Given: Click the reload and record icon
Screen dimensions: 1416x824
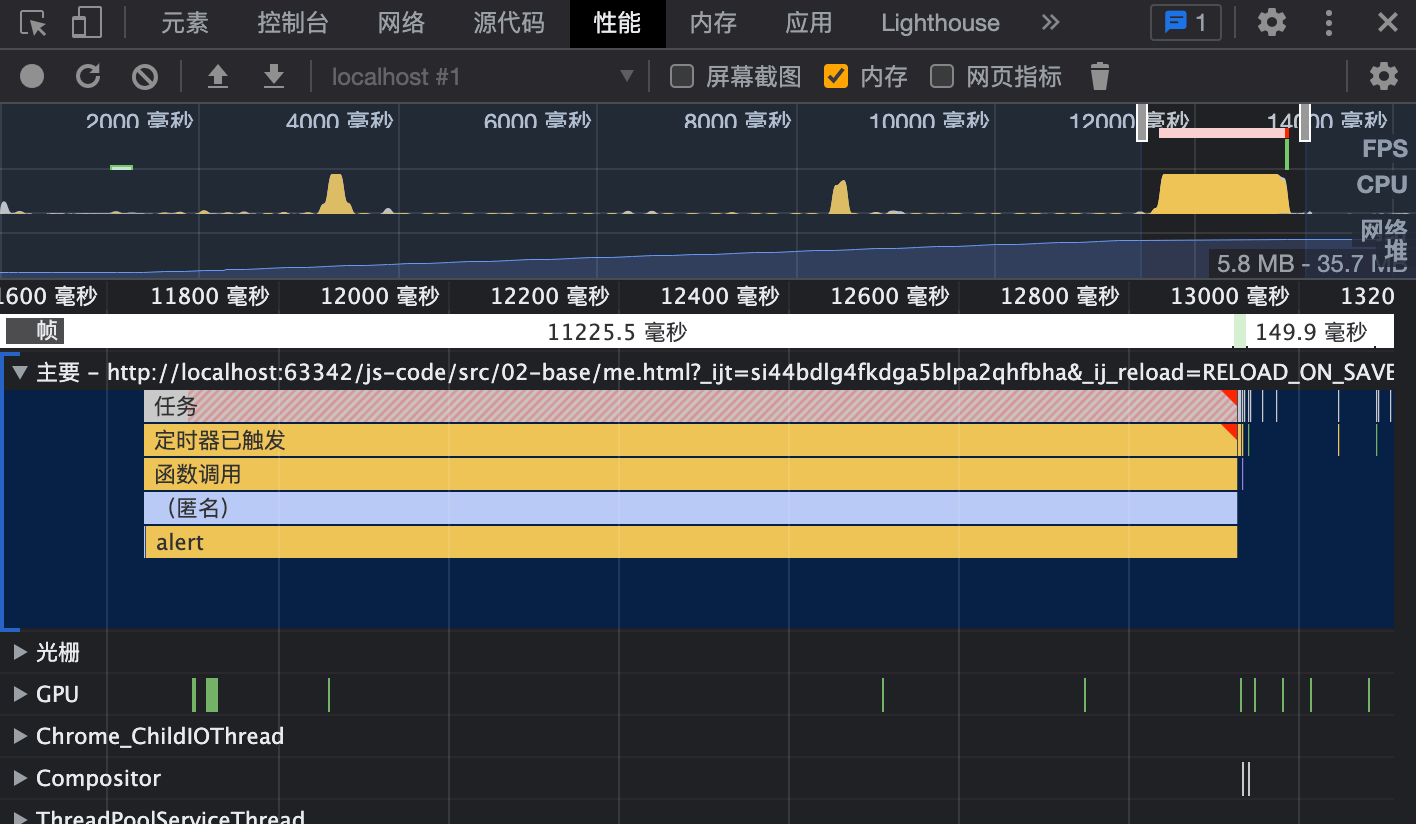Looking at the screenshot, I should coord(89,76).
